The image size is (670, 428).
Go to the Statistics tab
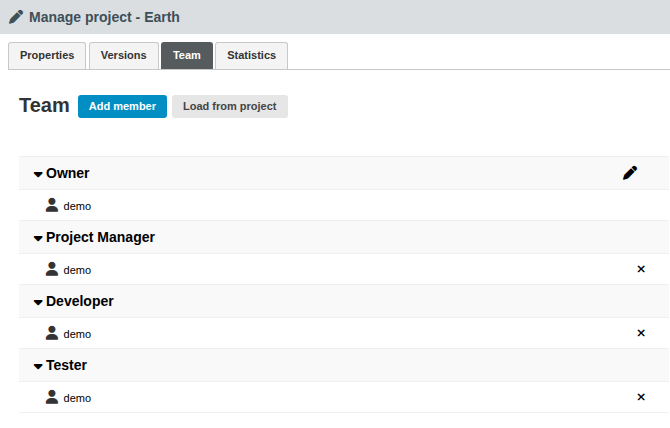click(251, 56)
